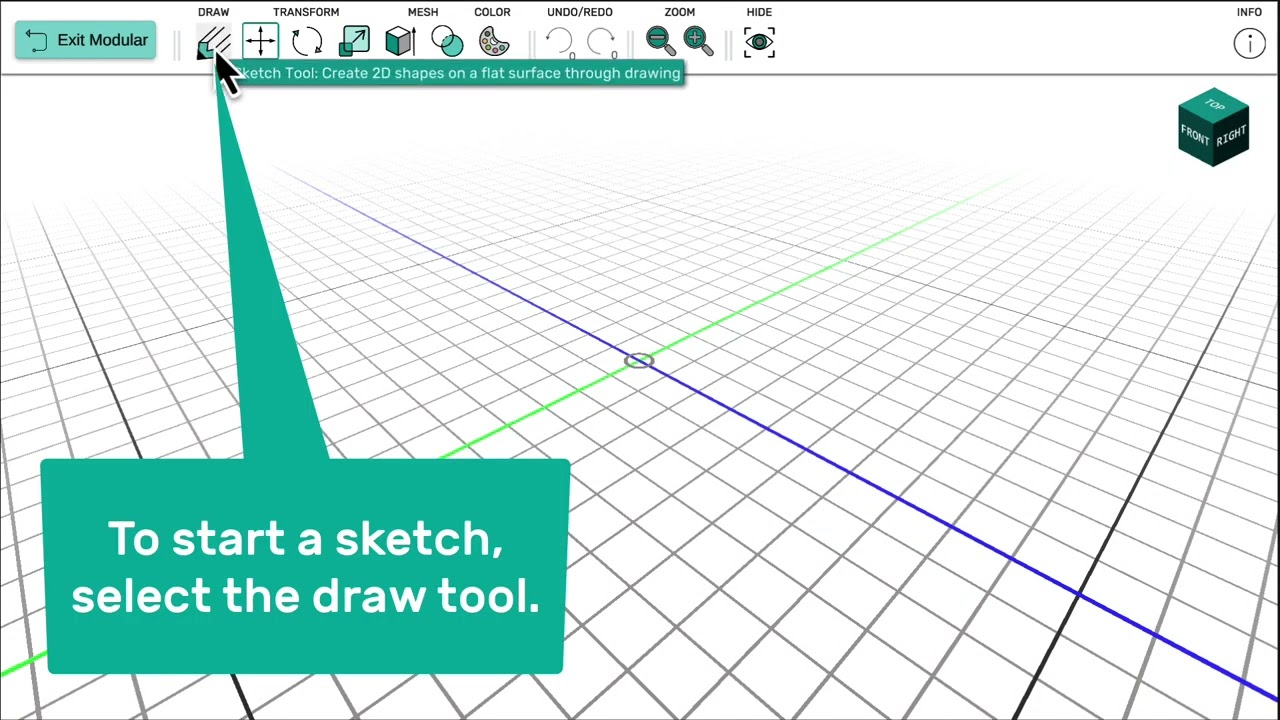Select the Move transform tool
1280x720 pixels.
tap(260, 41)
